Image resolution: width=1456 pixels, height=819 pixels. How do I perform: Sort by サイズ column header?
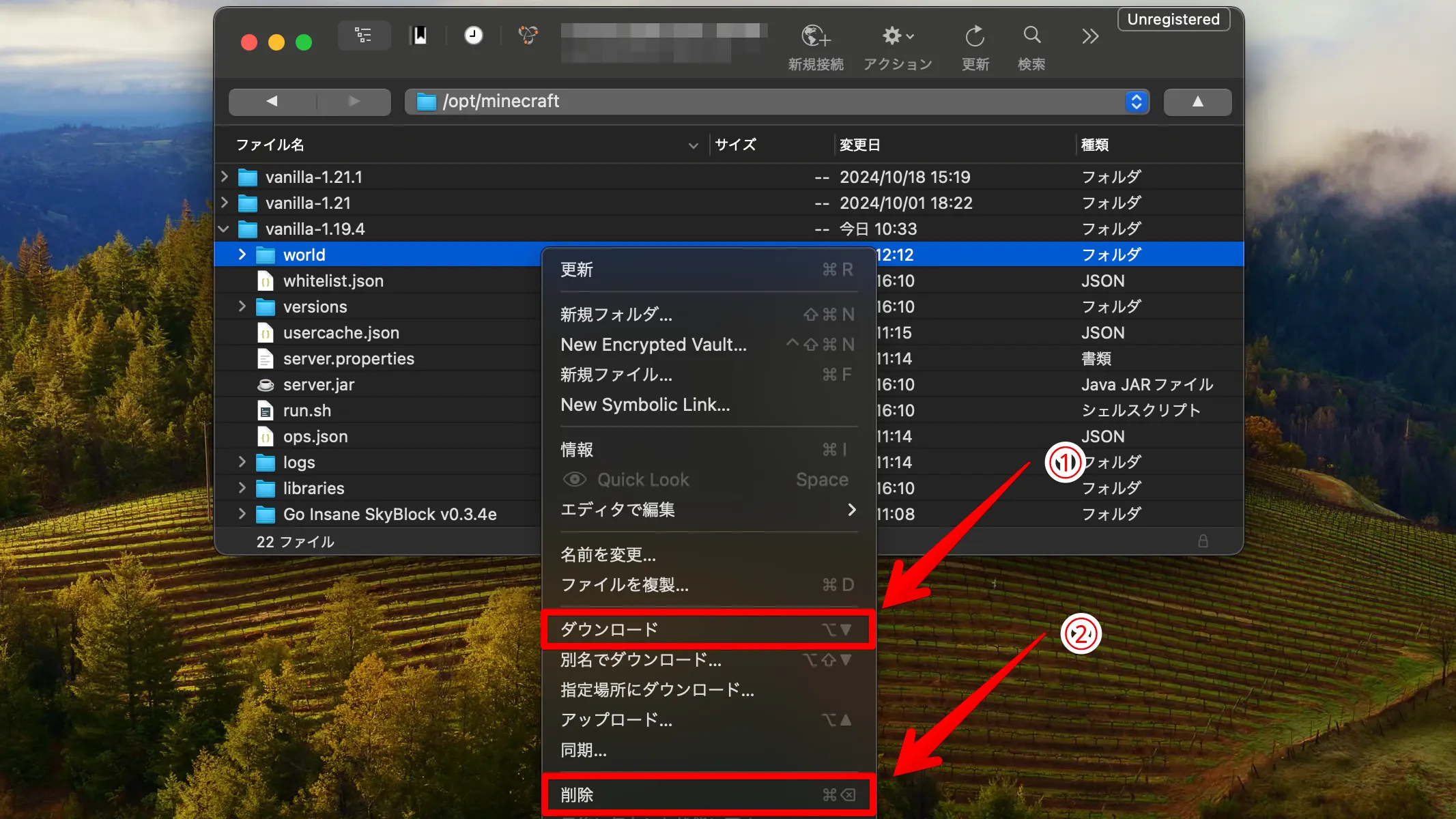(x=735, y=145)
